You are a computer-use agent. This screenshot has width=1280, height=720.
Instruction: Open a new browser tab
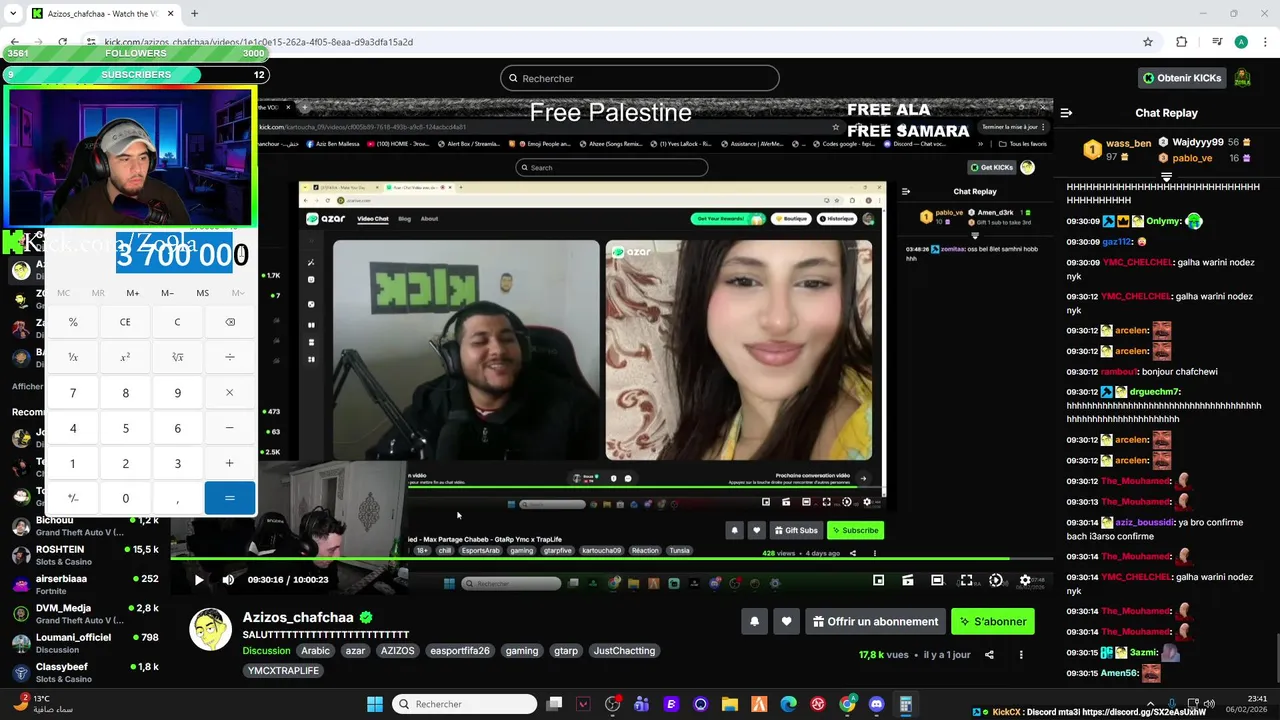pos(194,14)
